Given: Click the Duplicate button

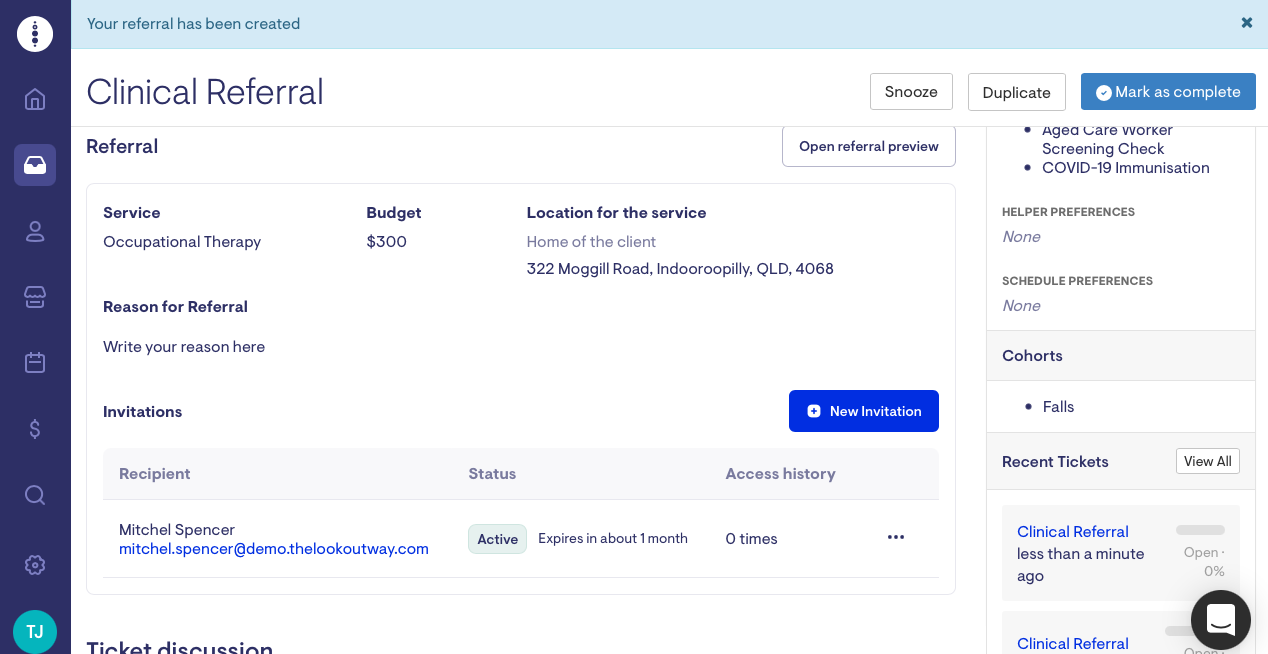Looking at the screenshot, I should [1016, 92].
